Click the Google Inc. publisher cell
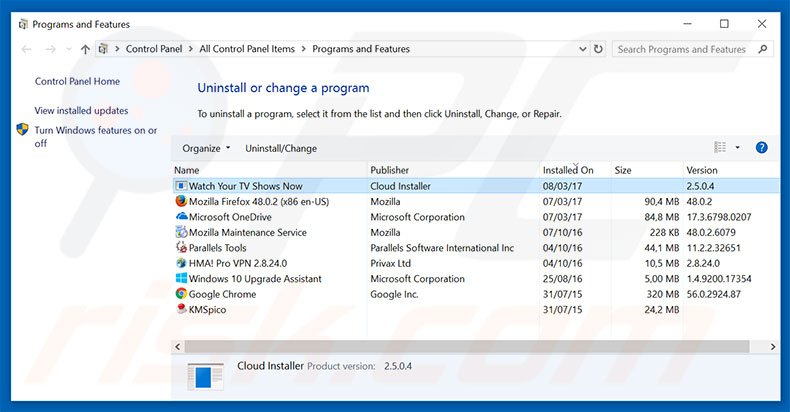 [394, 294]
